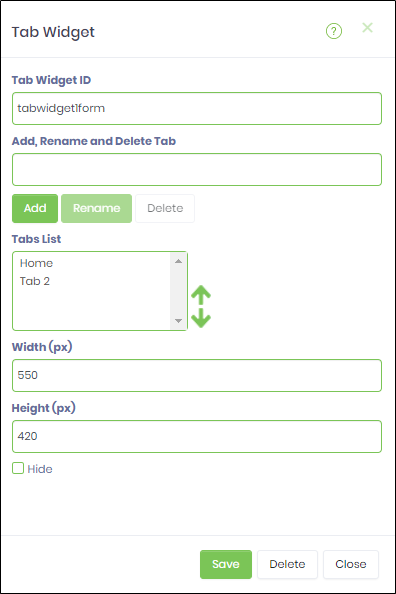The image size is (396, 594).
Task: Toggle the Hide checkbox
Action: (x=18, y=468)
